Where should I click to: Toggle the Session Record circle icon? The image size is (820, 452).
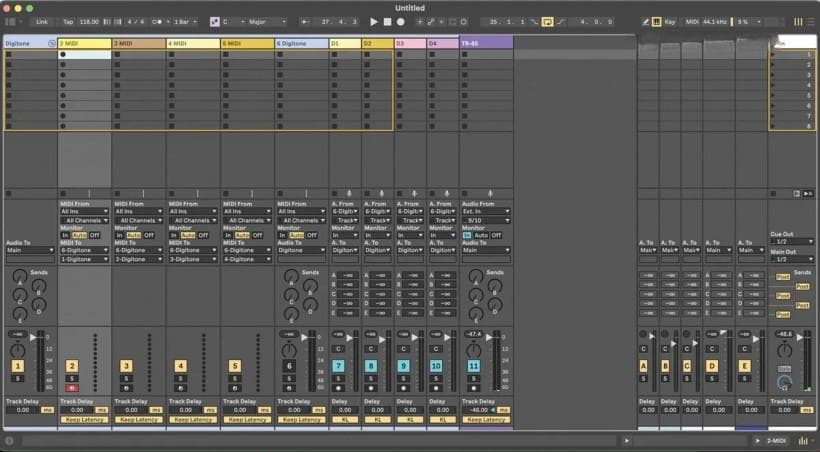click(x=463, y=22)
